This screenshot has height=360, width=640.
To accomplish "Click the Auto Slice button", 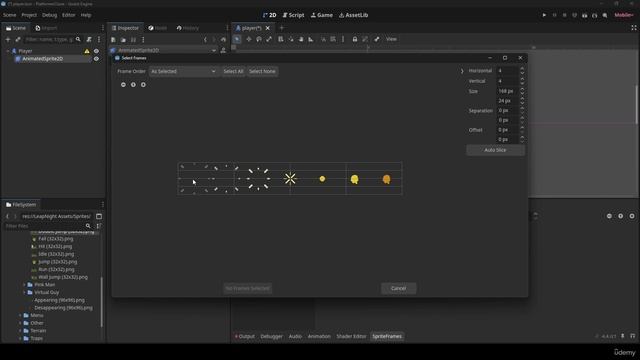I will [495, 150].
